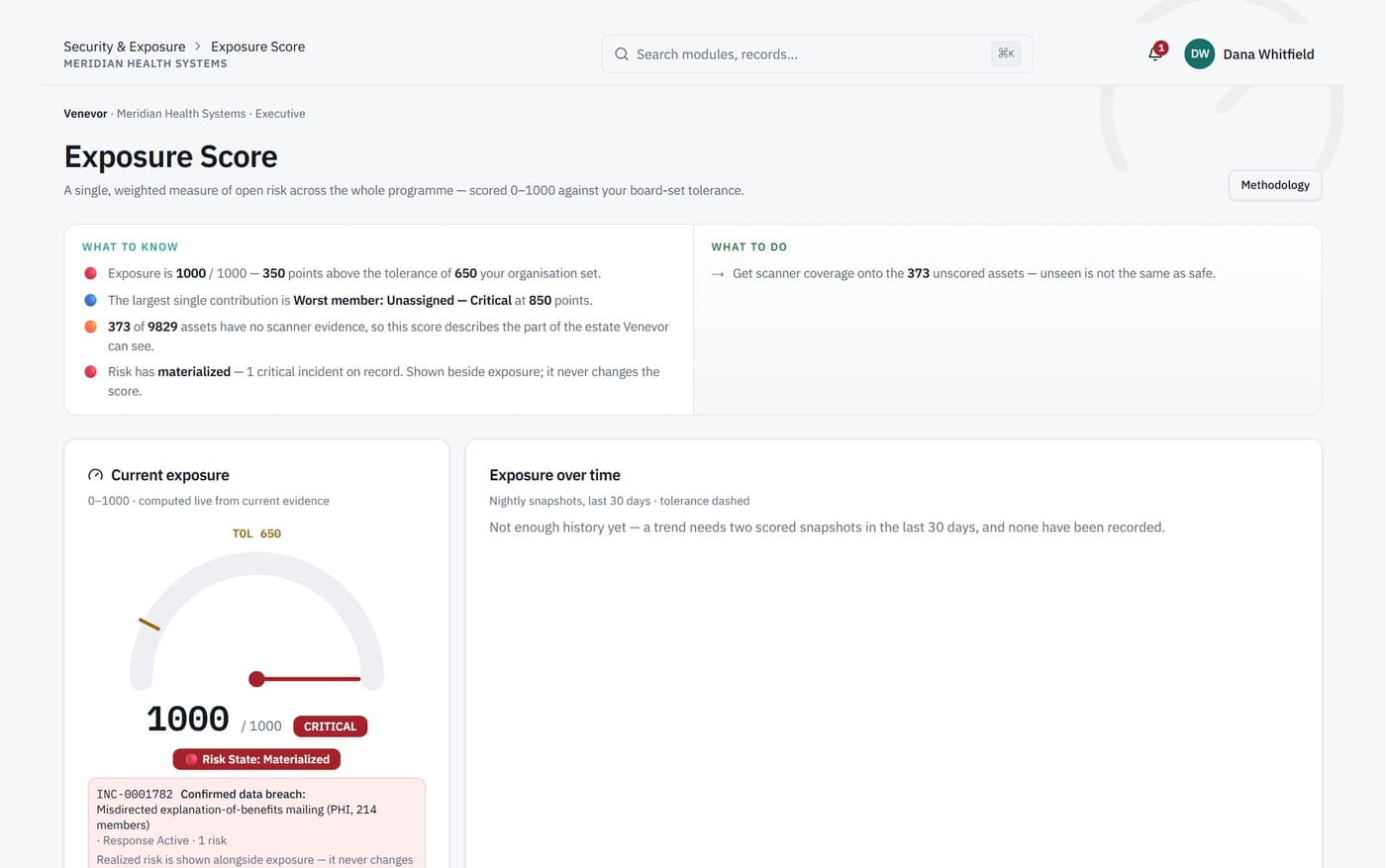
Task: Click the 'Confirmed data breach:' text
Action: pos(243,794)
